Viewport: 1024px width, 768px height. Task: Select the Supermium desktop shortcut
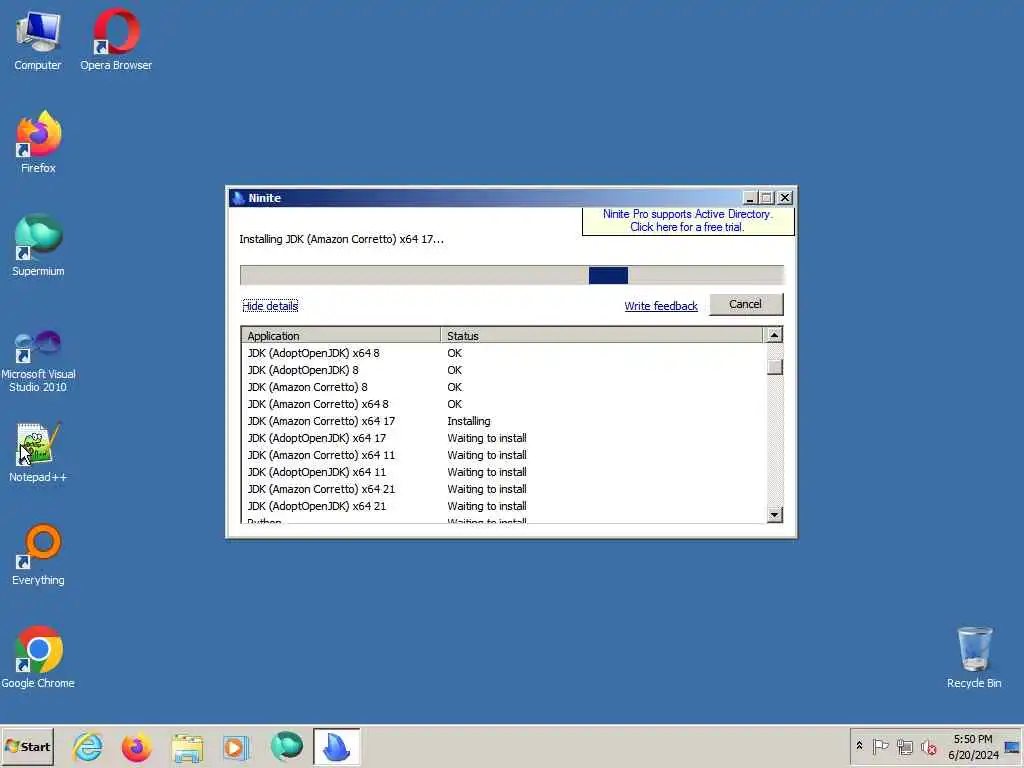coord(38,246)
